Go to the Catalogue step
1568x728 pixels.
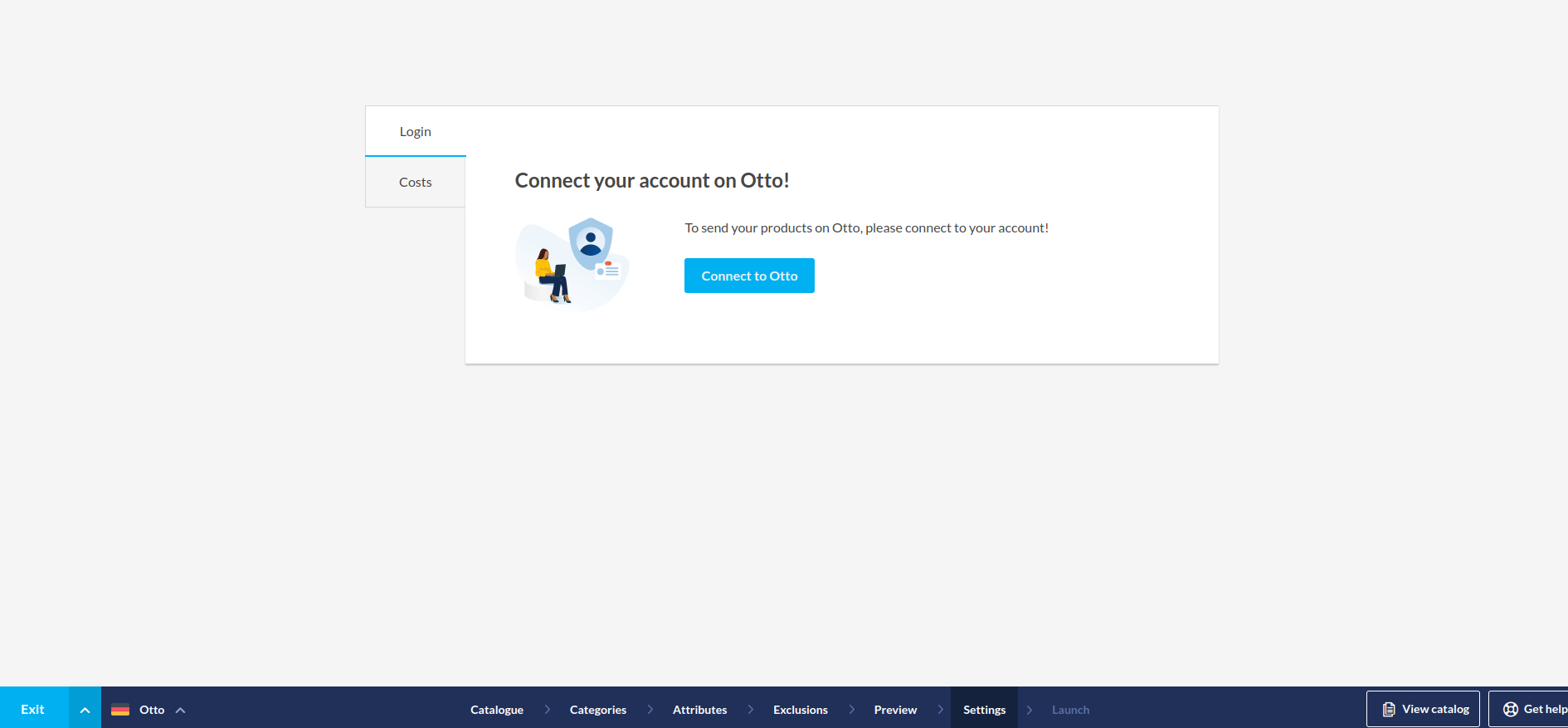[496, 710]
